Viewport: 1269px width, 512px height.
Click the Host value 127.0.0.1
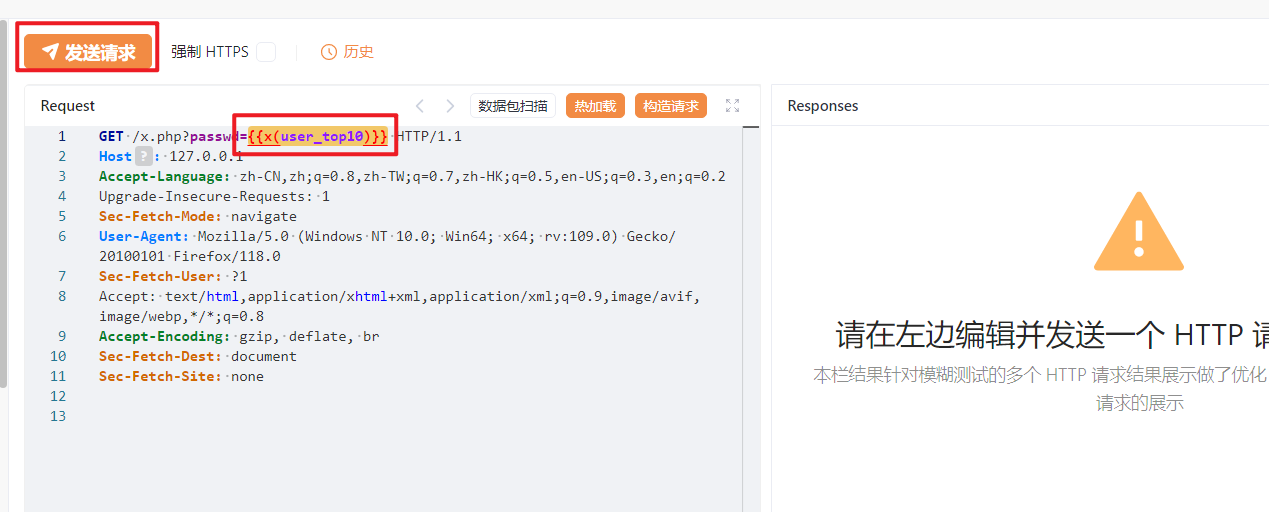[206, 156]
